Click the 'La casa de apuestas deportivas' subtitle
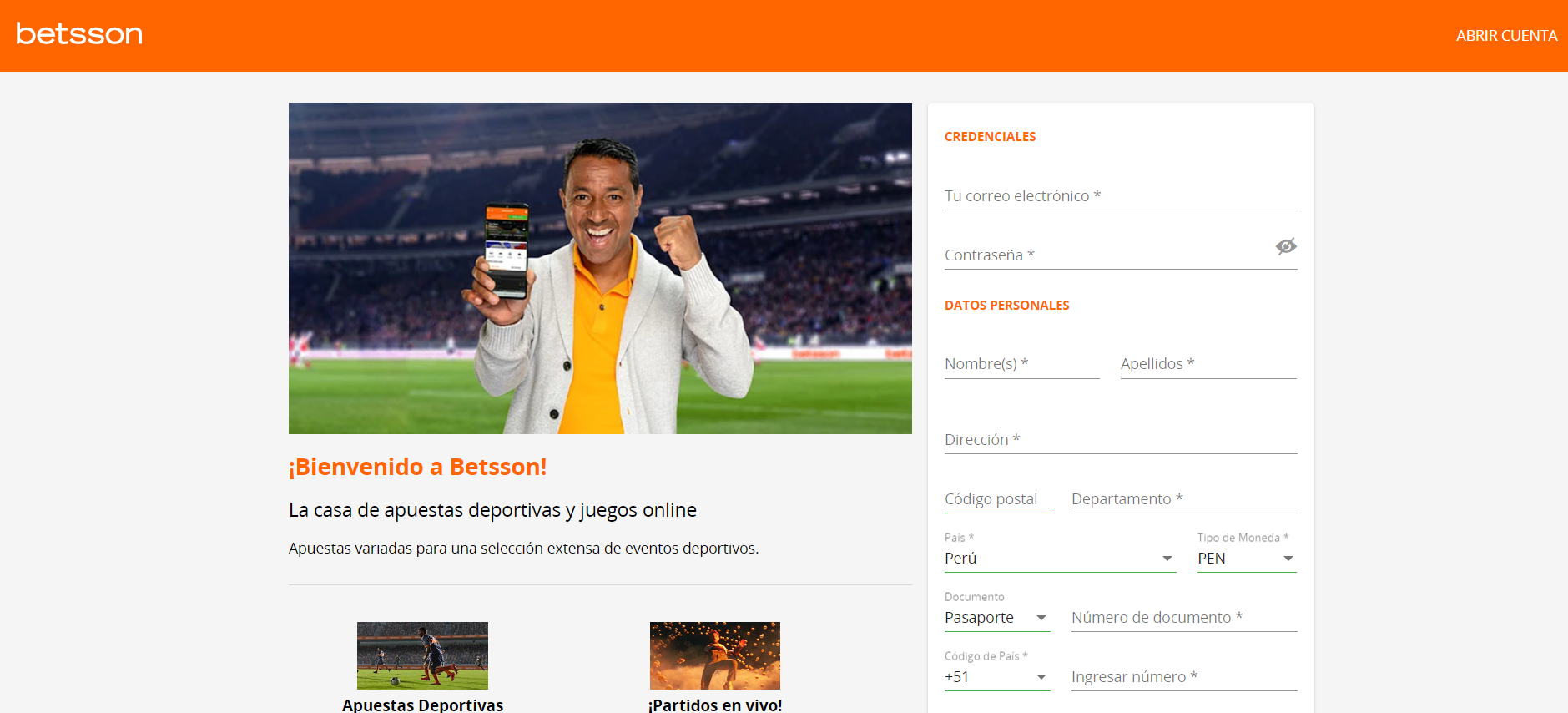1568x713 pixels. (x=492, y=510)
